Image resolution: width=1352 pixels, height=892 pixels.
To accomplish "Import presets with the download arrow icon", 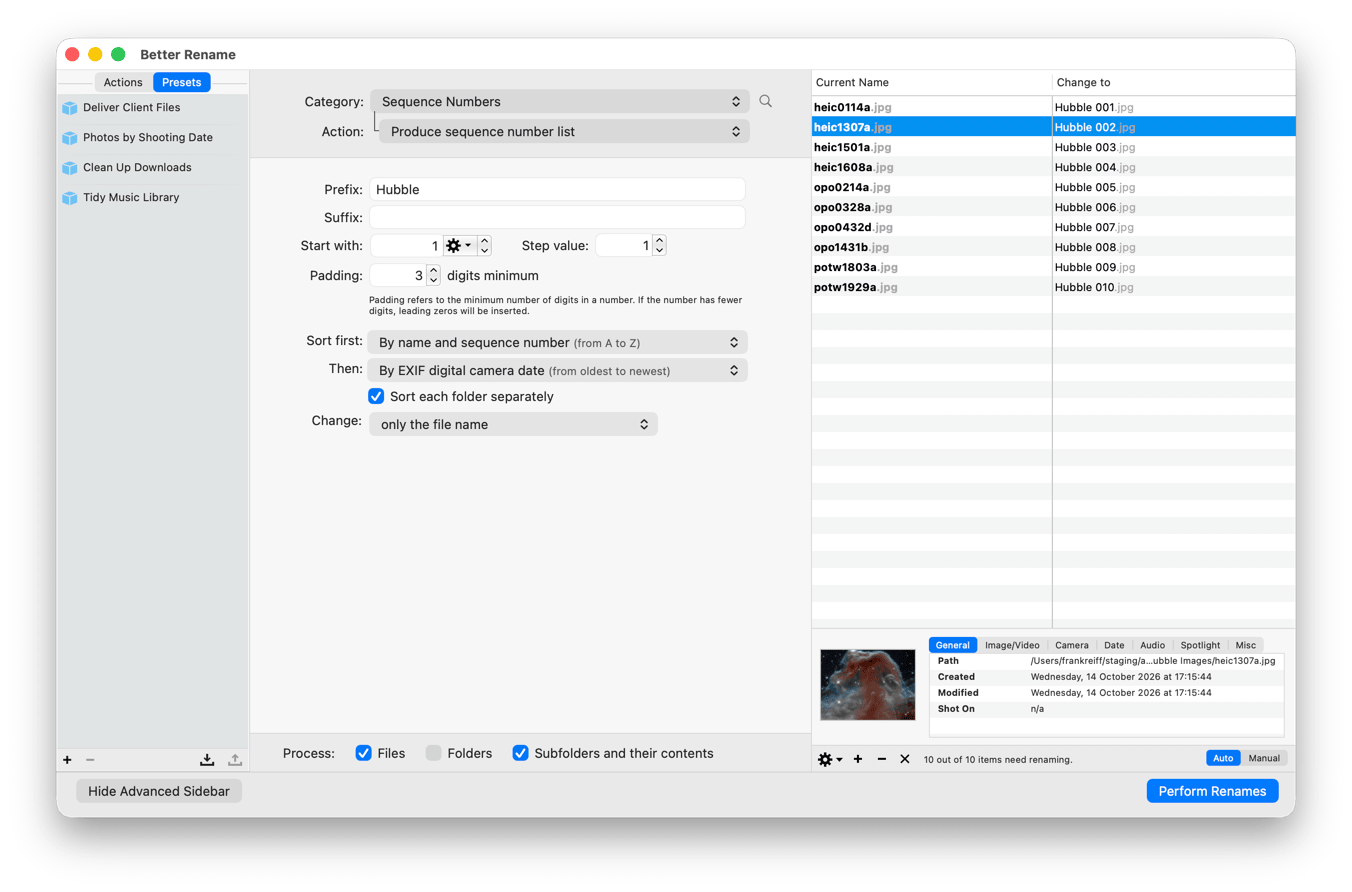I will point(207,760).
